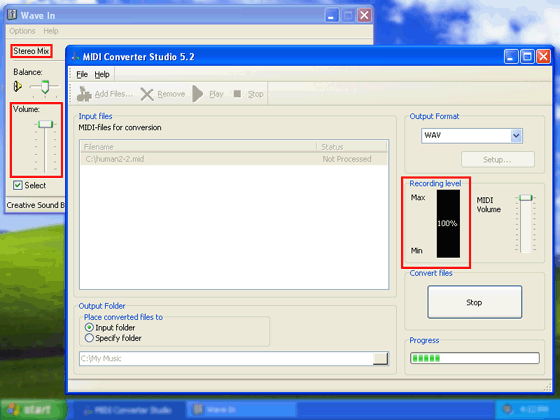Adjust the Balance slider in Wave In
The image size is (560, 420).
coord(45,86)
